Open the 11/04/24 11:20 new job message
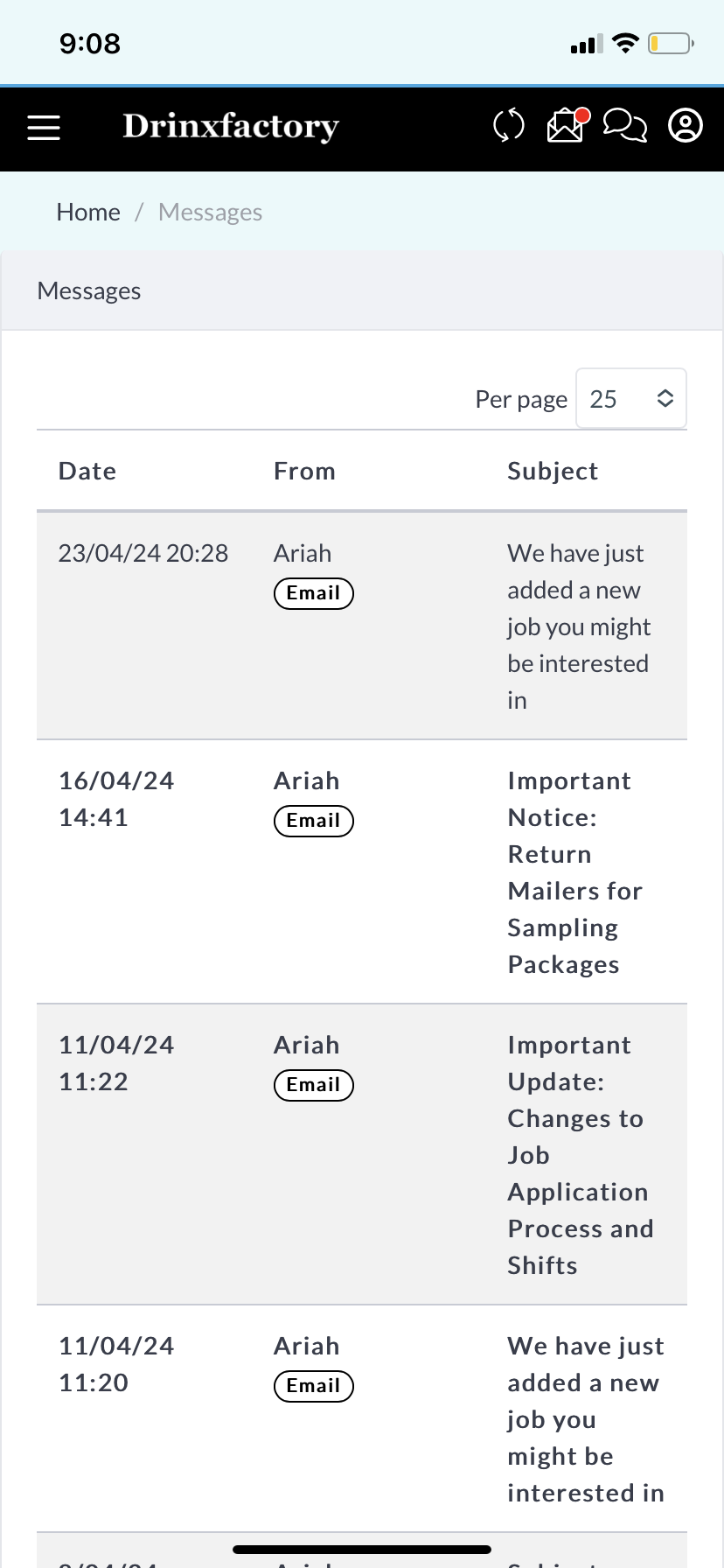 pyautogui.click(x=585, y=1419)
